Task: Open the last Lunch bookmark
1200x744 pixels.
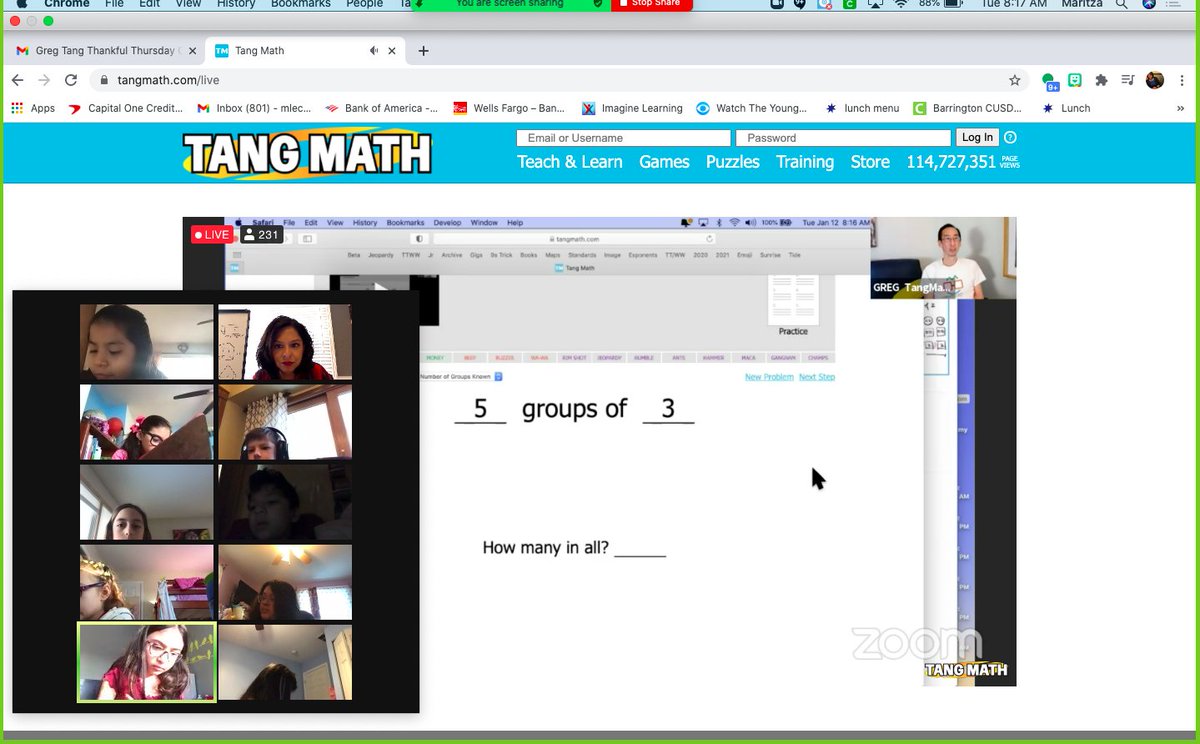Action: tap(1066, 108)
